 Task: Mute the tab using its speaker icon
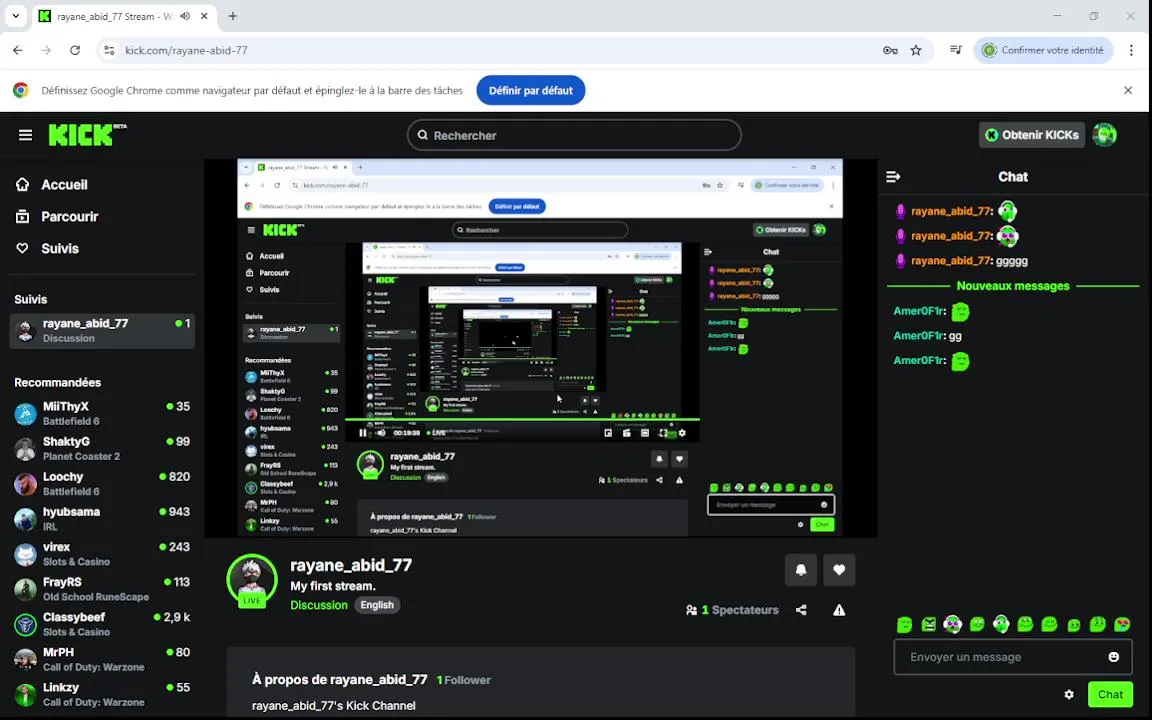point(185,16)
